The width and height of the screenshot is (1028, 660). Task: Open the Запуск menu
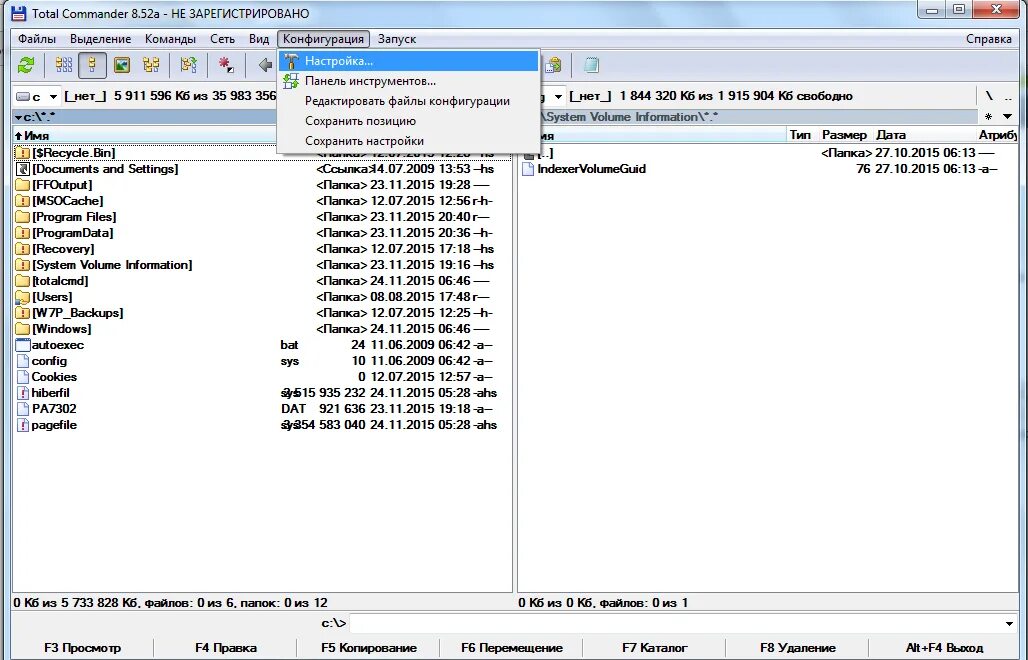coord(397,39)
